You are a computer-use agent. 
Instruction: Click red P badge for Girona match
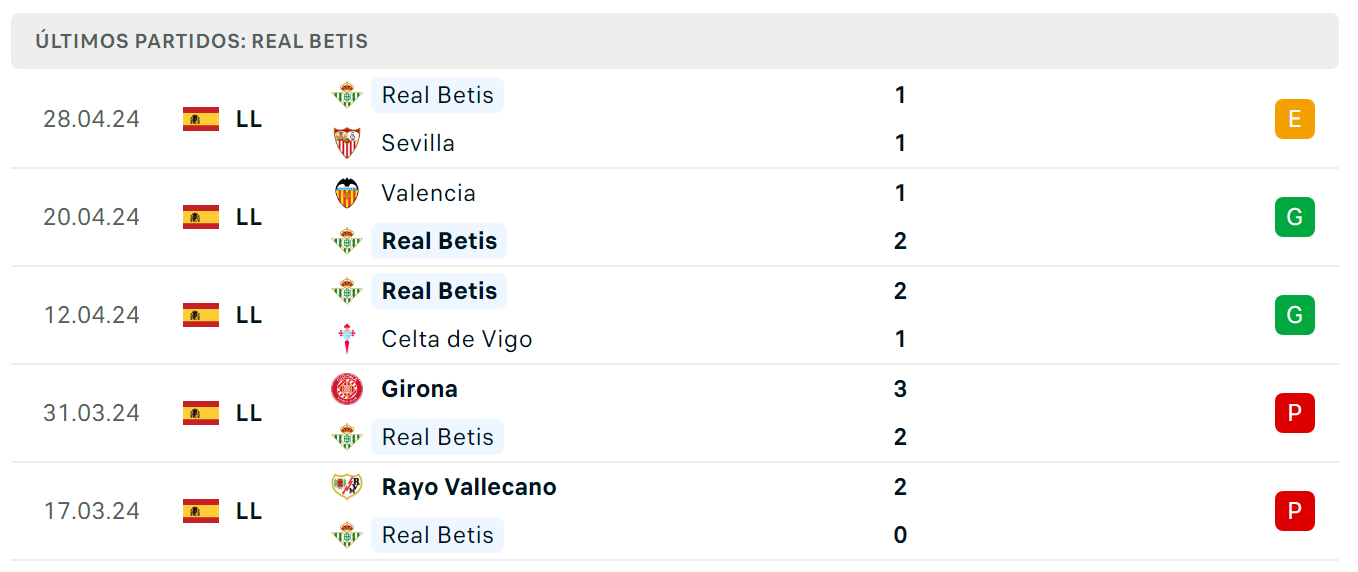coord(1295,413)
